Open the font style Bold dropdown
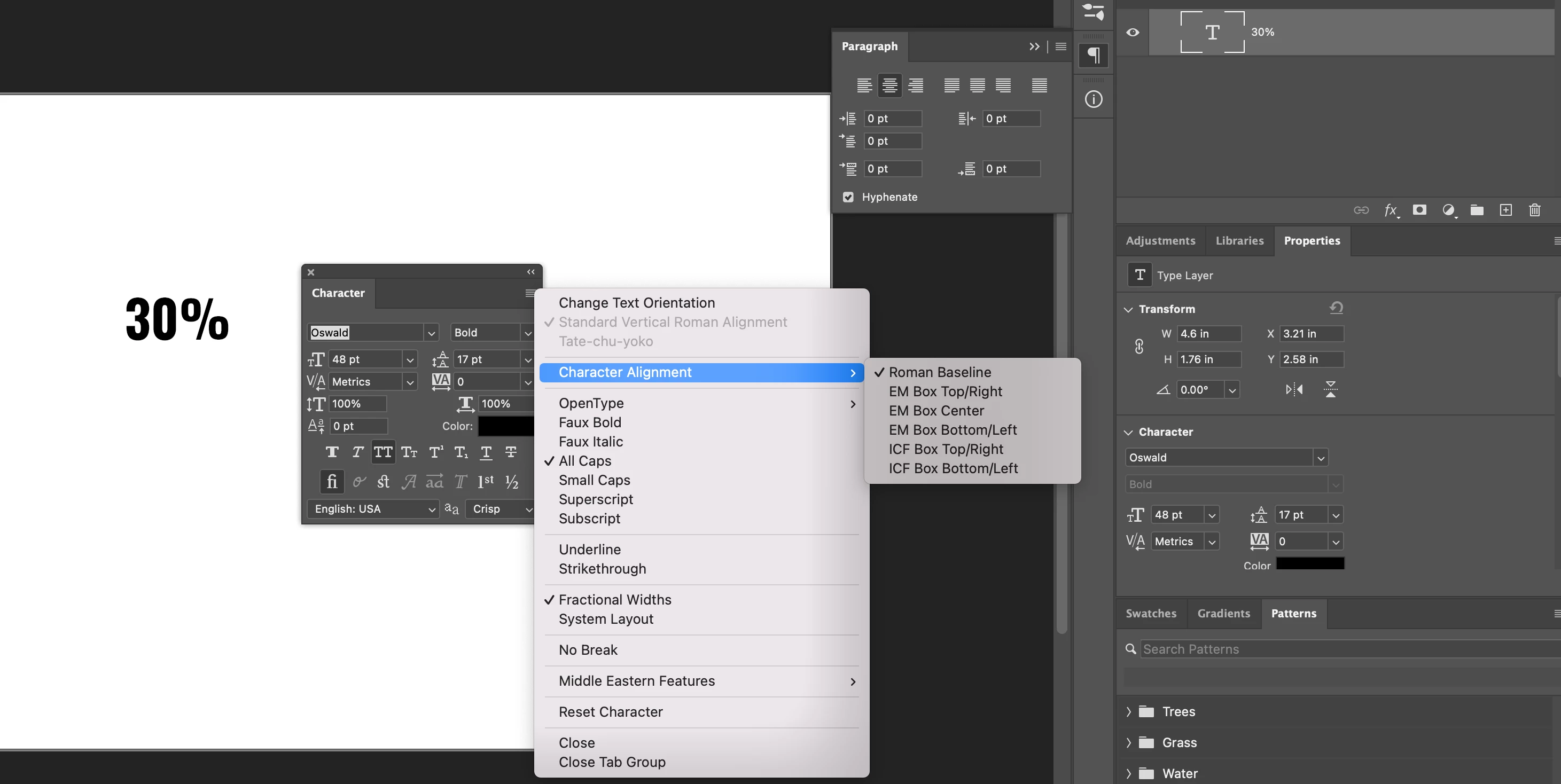The height and width of the screenshot is (784, 1561). pos(527,333)
